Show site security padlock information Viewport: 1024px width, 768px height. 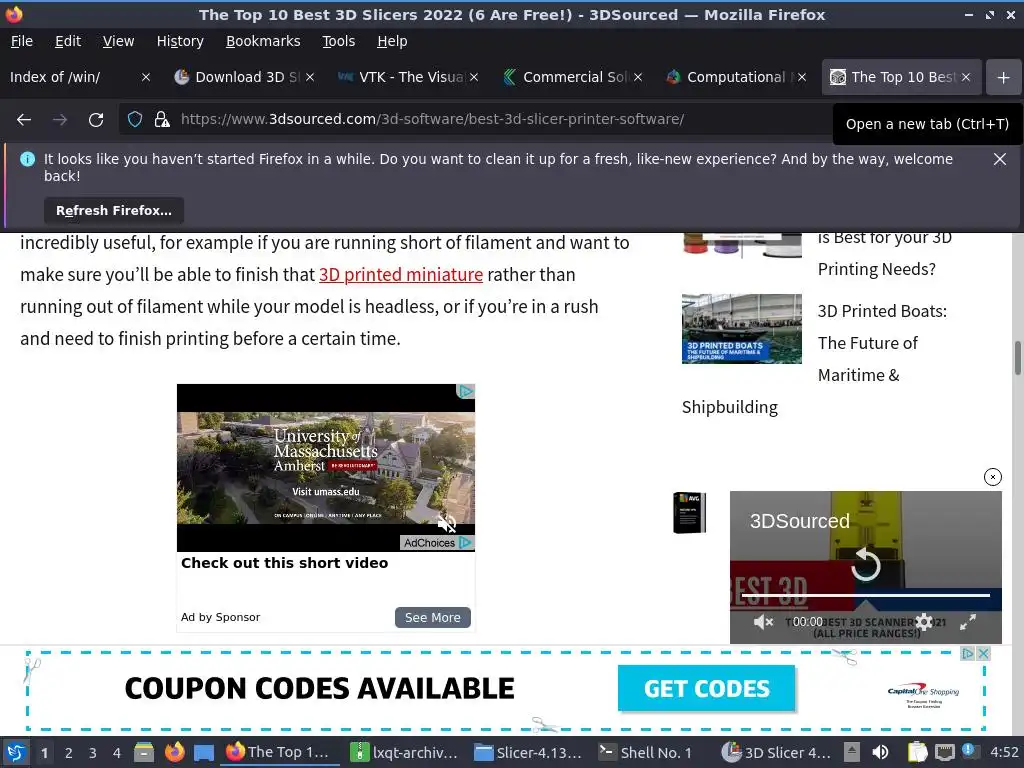click(161, 120)
